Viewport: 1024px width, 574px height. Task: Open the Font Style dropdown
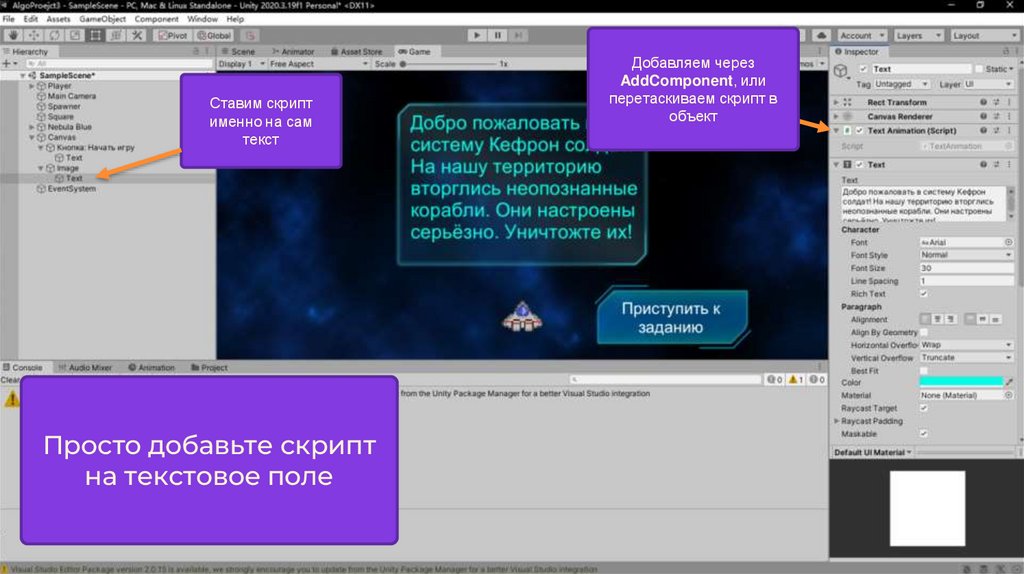(x=965, y=255)
